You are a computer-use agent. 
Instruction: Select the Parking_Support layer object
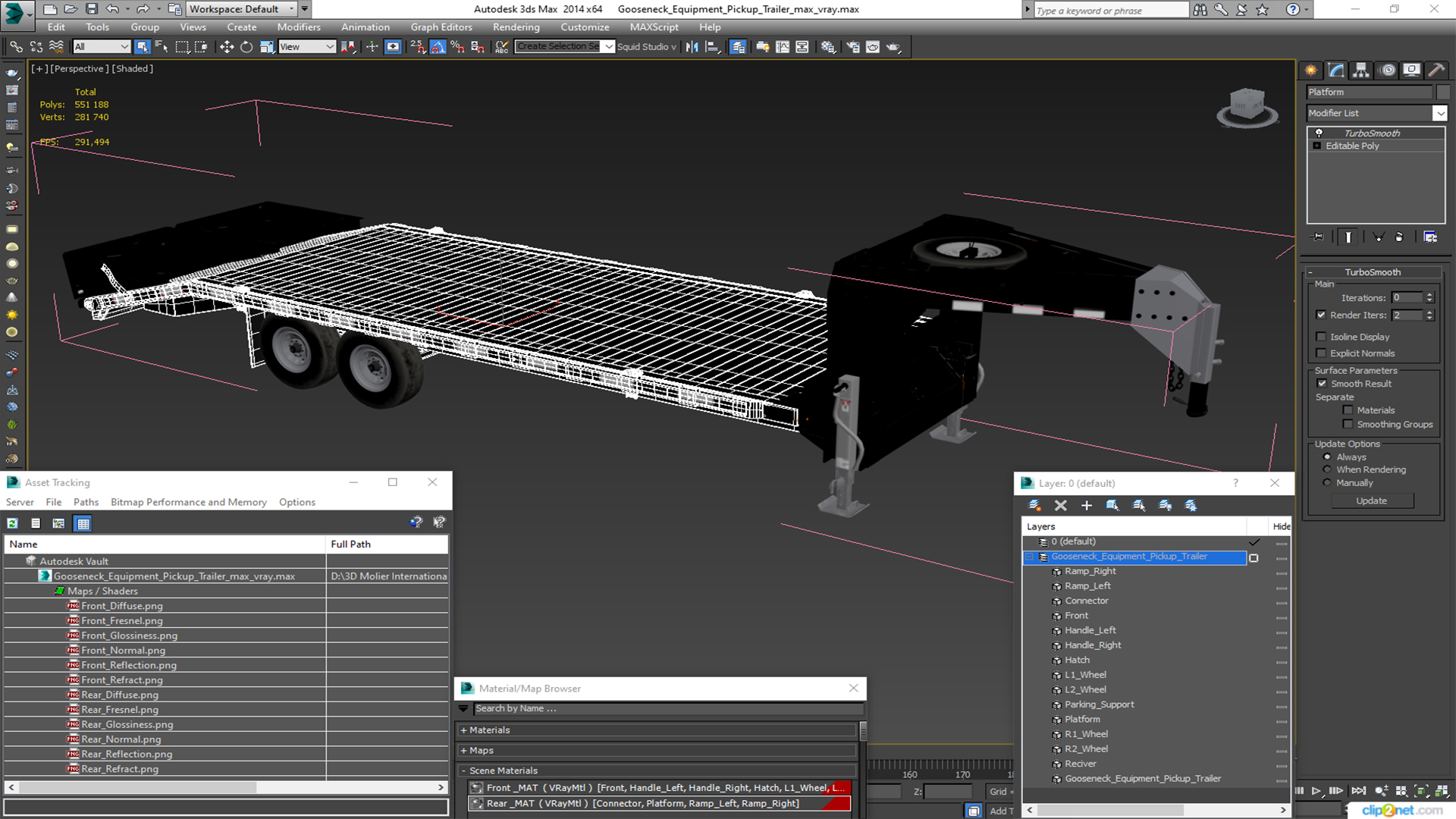1099,704
